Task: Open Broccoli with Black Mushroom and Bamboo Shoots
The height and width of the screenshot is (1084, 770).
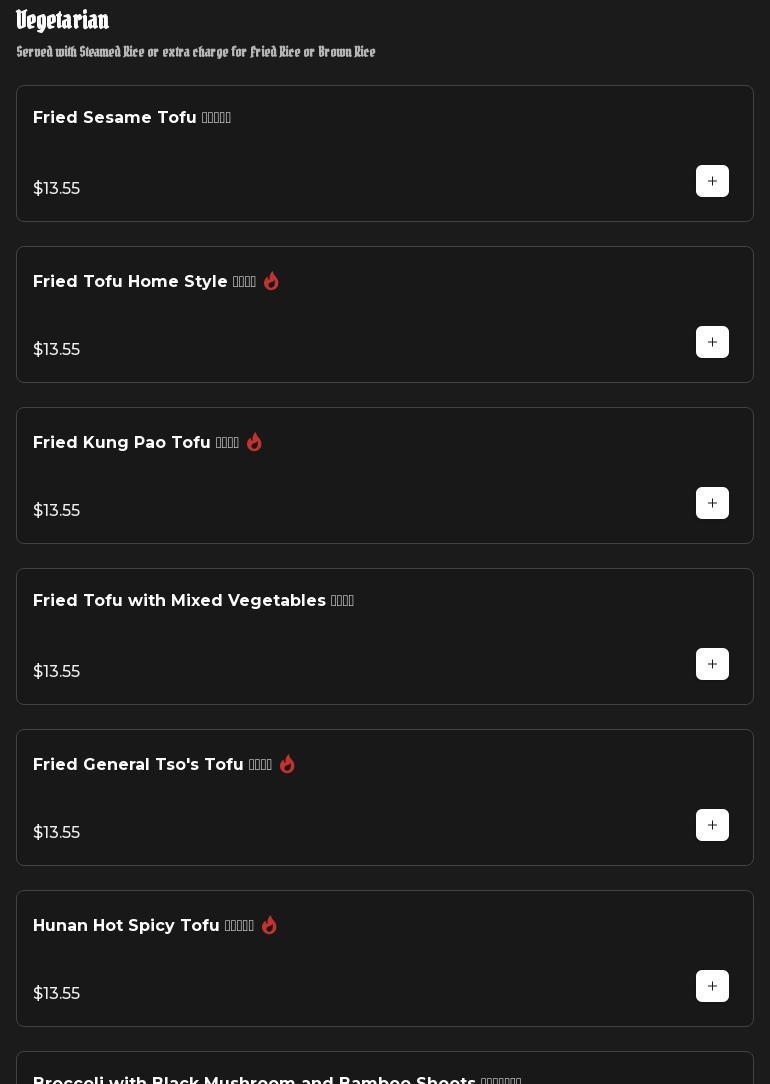Action: coord(254,1078)
